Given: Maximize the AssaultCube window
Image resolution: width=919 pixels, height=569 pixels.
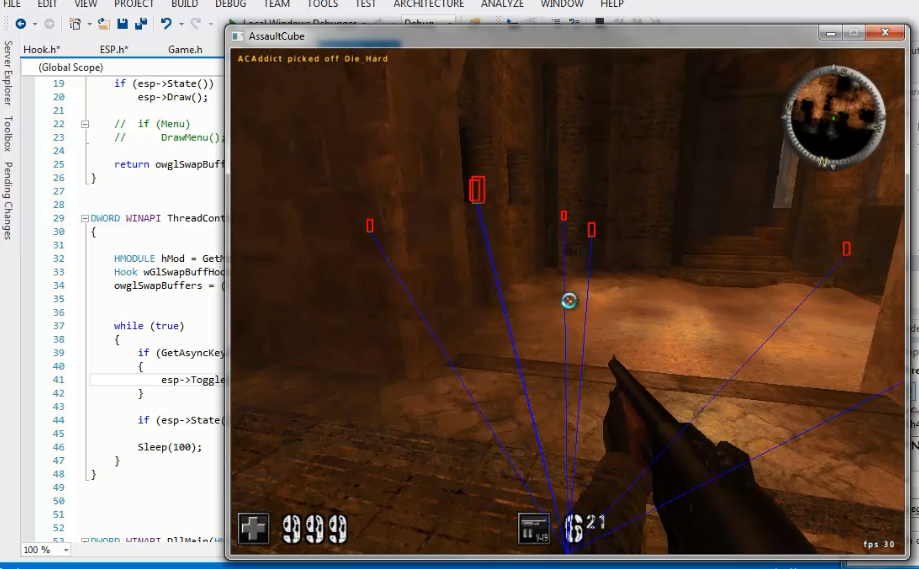Looking at the screenshot, I should (x=853, y=33).
